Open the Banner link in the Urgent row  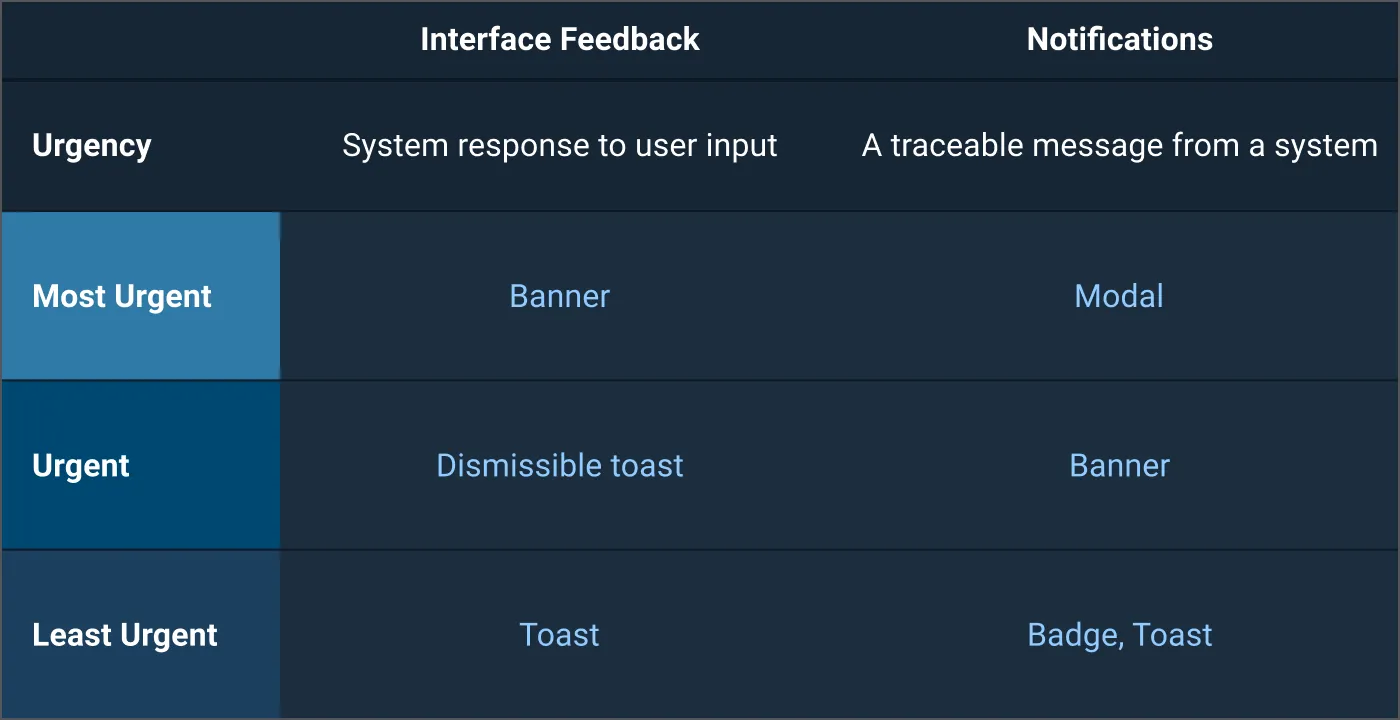tap(1119, 465)
